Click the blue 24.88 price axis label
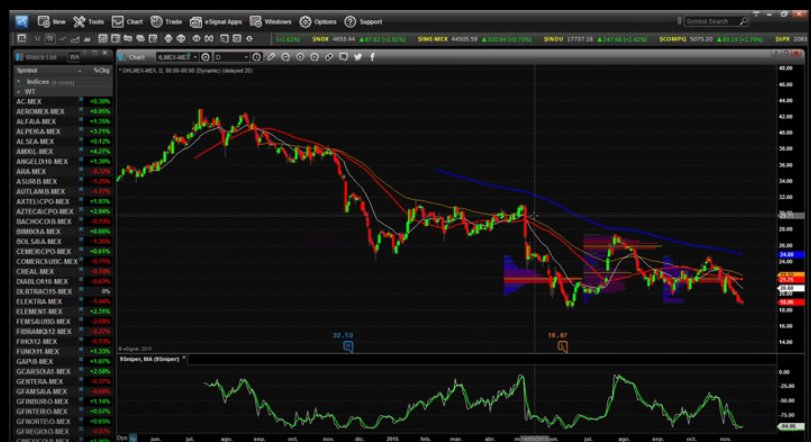This screenshot has width=811, height=442. [791, 255]
